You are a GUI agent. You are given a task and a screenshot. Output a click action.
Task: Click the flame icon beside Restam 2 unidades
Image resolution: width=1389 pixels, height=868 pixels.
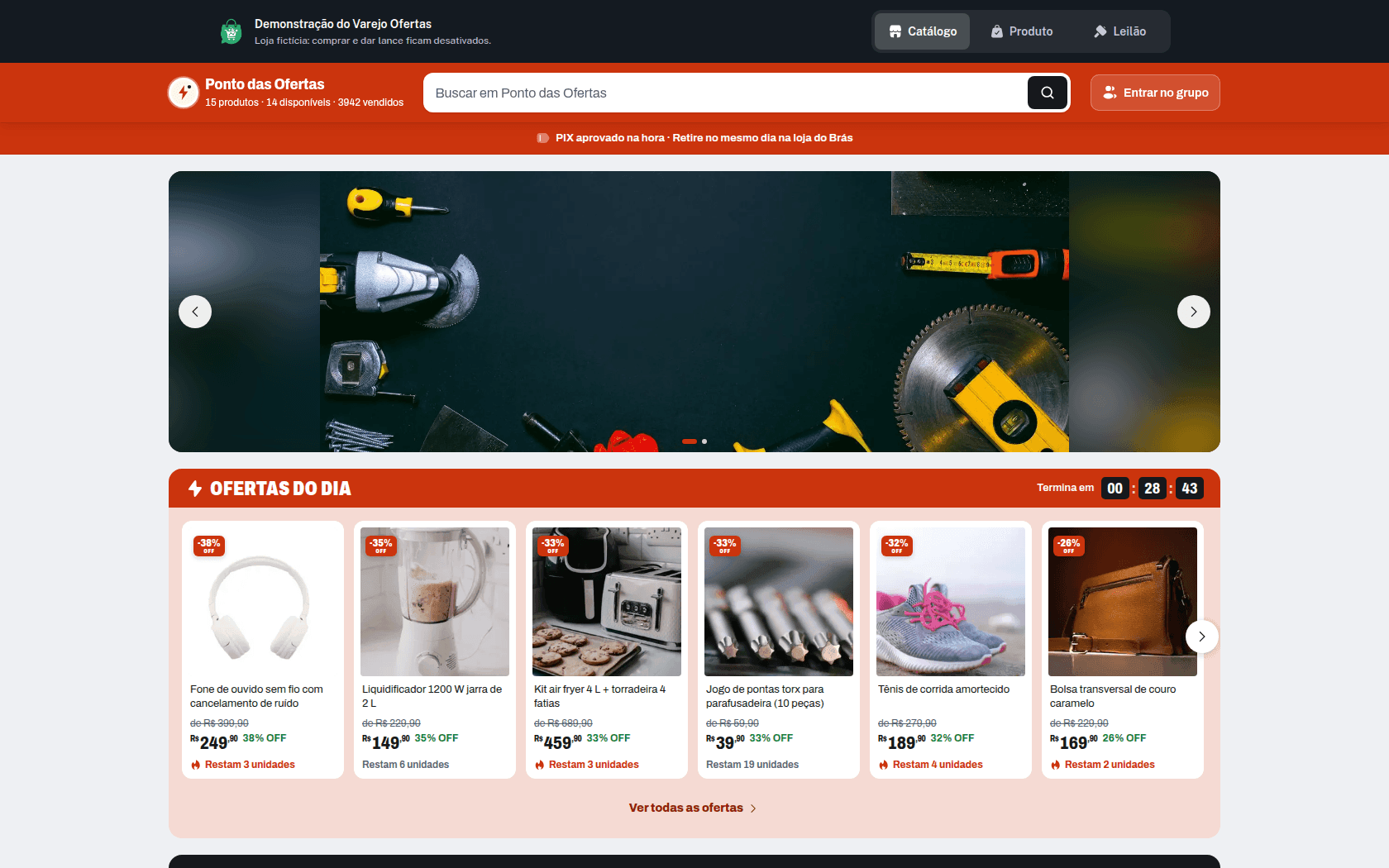(x=1056, y=765)
